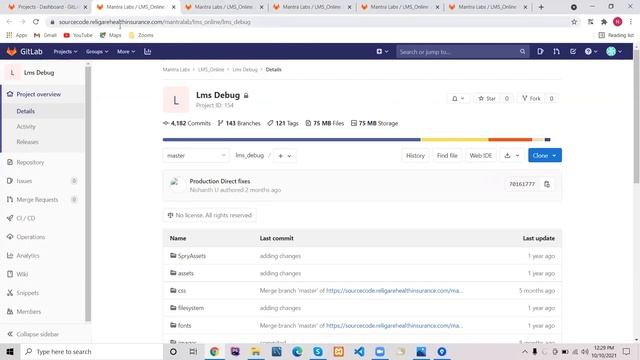Click the History button

pyautogui.click(x=416, y=156)
